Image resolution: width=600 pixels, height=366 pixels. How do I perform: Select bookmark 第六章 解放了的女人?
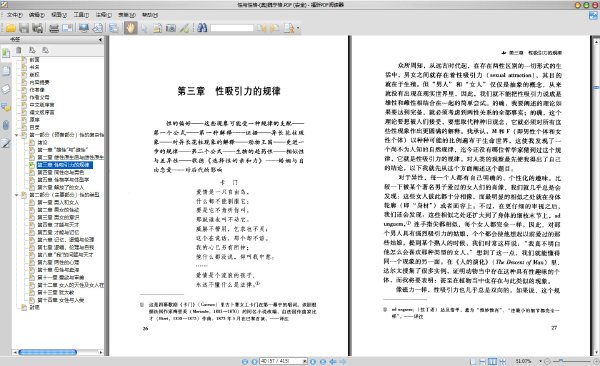(x=60, y=187)
